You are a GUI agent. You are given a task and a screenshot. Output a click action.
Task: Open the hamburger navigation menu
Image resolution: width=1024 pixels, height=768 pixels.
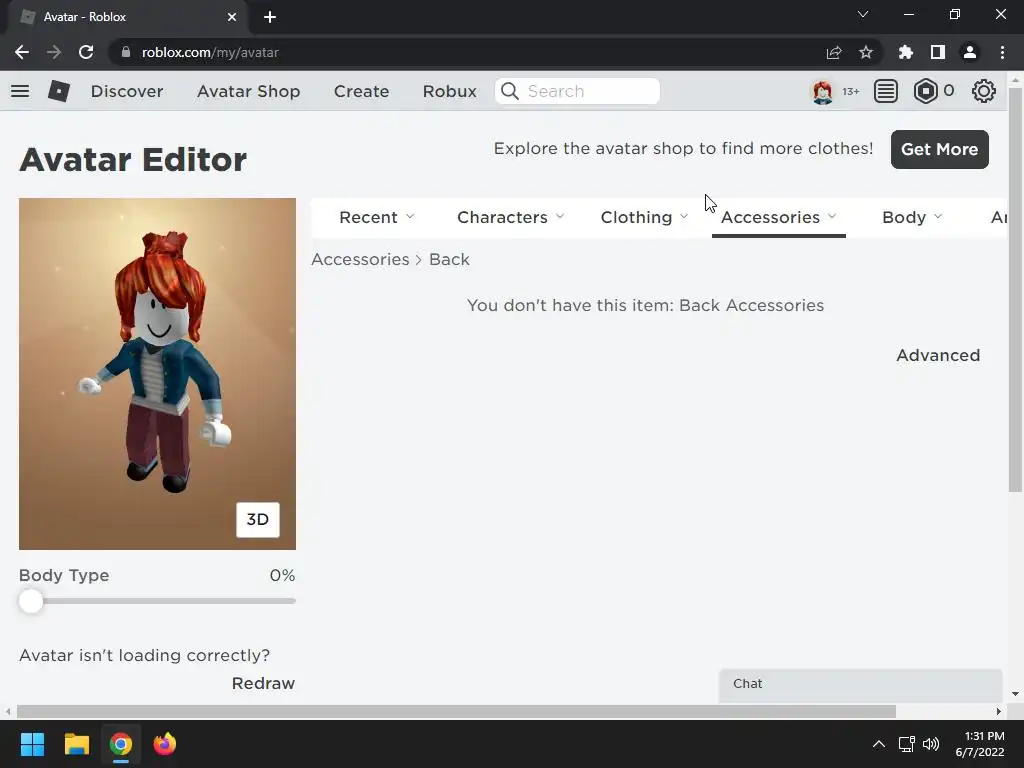(x=20, y=91)
